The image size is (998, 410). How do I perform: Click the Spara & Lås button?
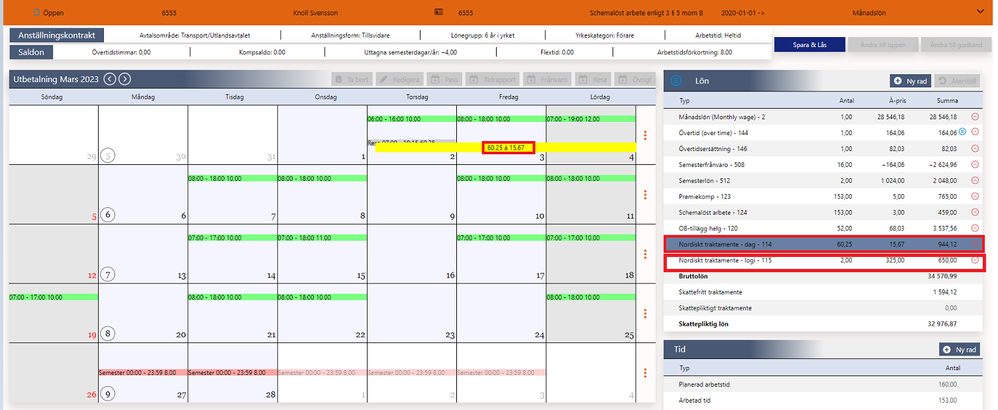point(810,45)
